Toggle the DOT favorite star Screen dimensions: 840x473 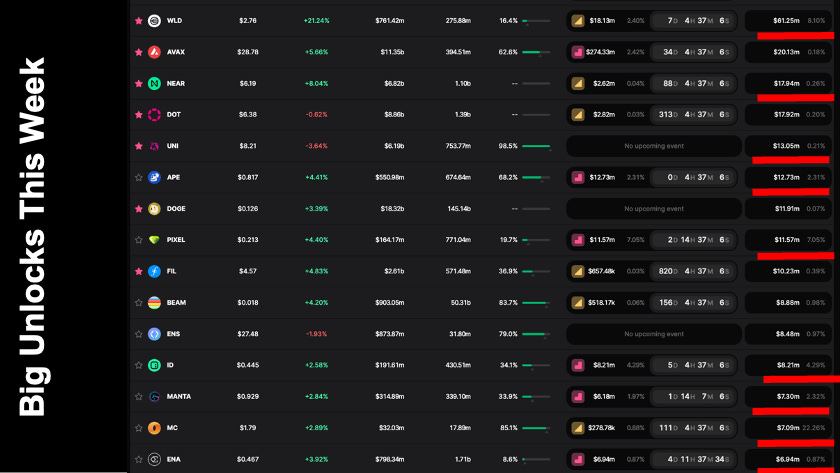pyautogui.click(x=139, y=115)
